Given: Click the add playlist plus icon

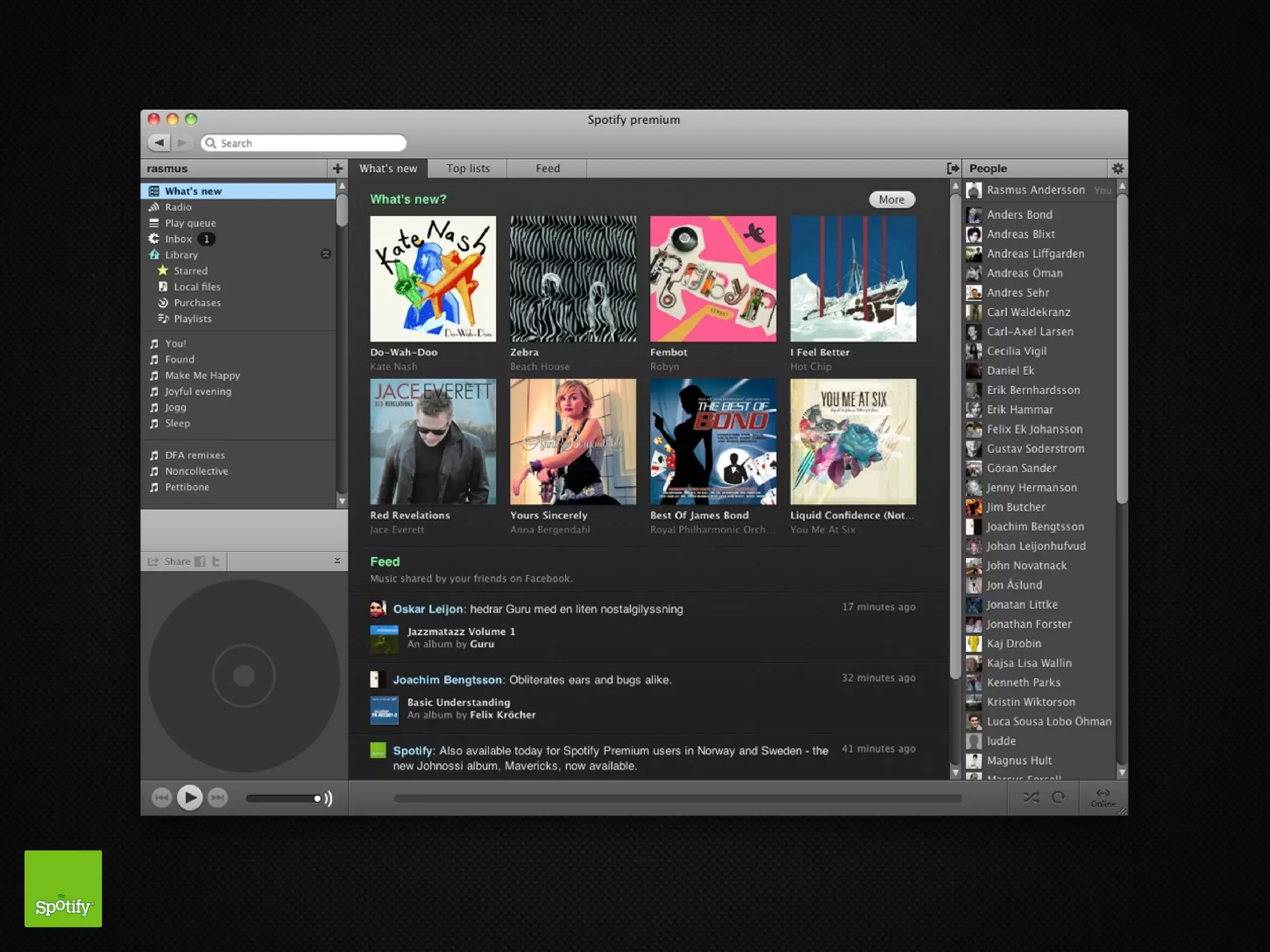Looking at the screenshot, I should point(337,168).
